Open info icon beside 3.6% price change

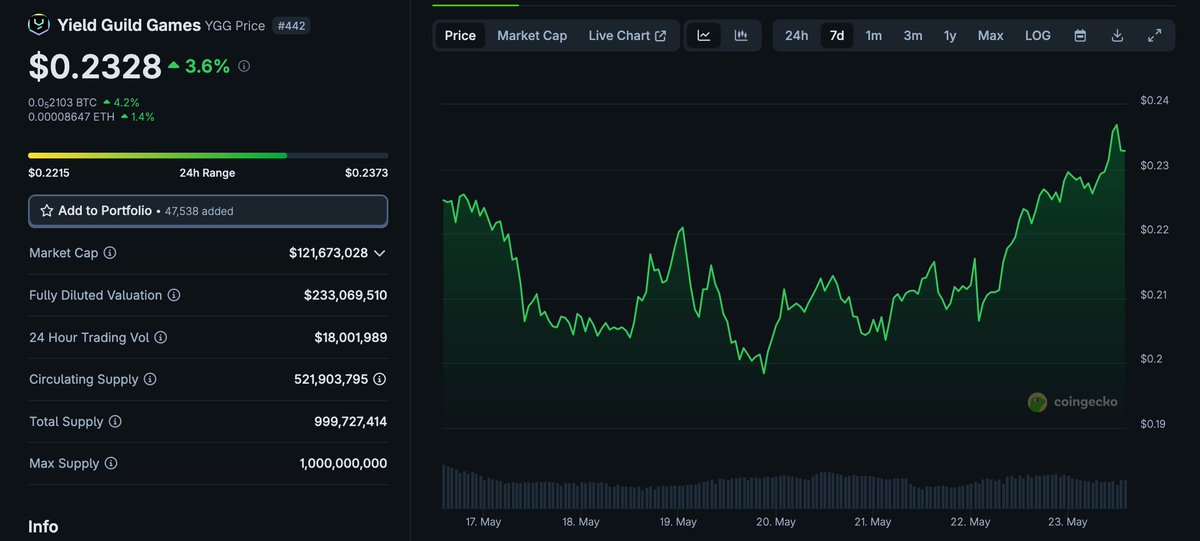pos(244,67)
